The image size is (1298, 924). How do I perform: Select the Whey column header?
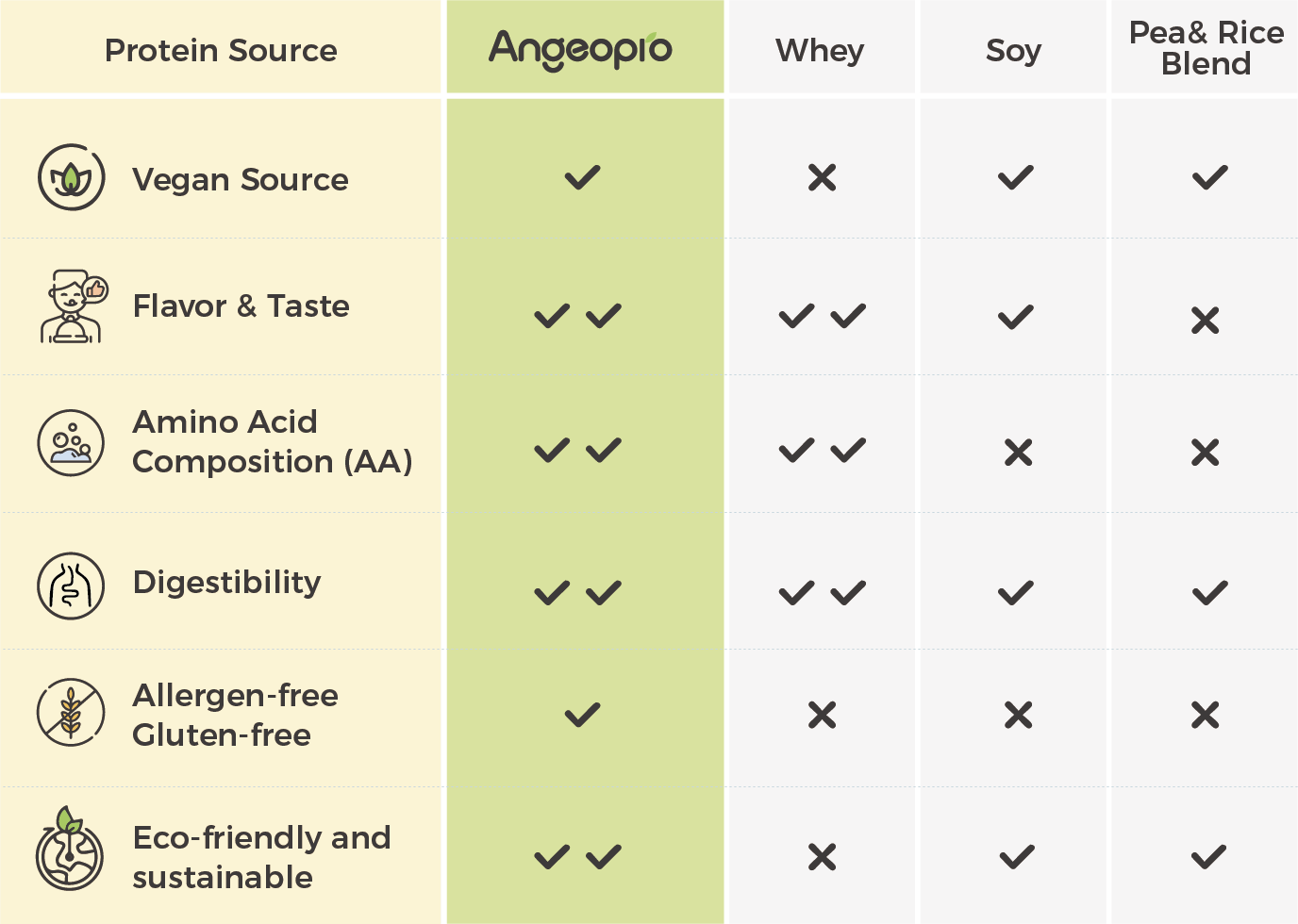point(820,50)
